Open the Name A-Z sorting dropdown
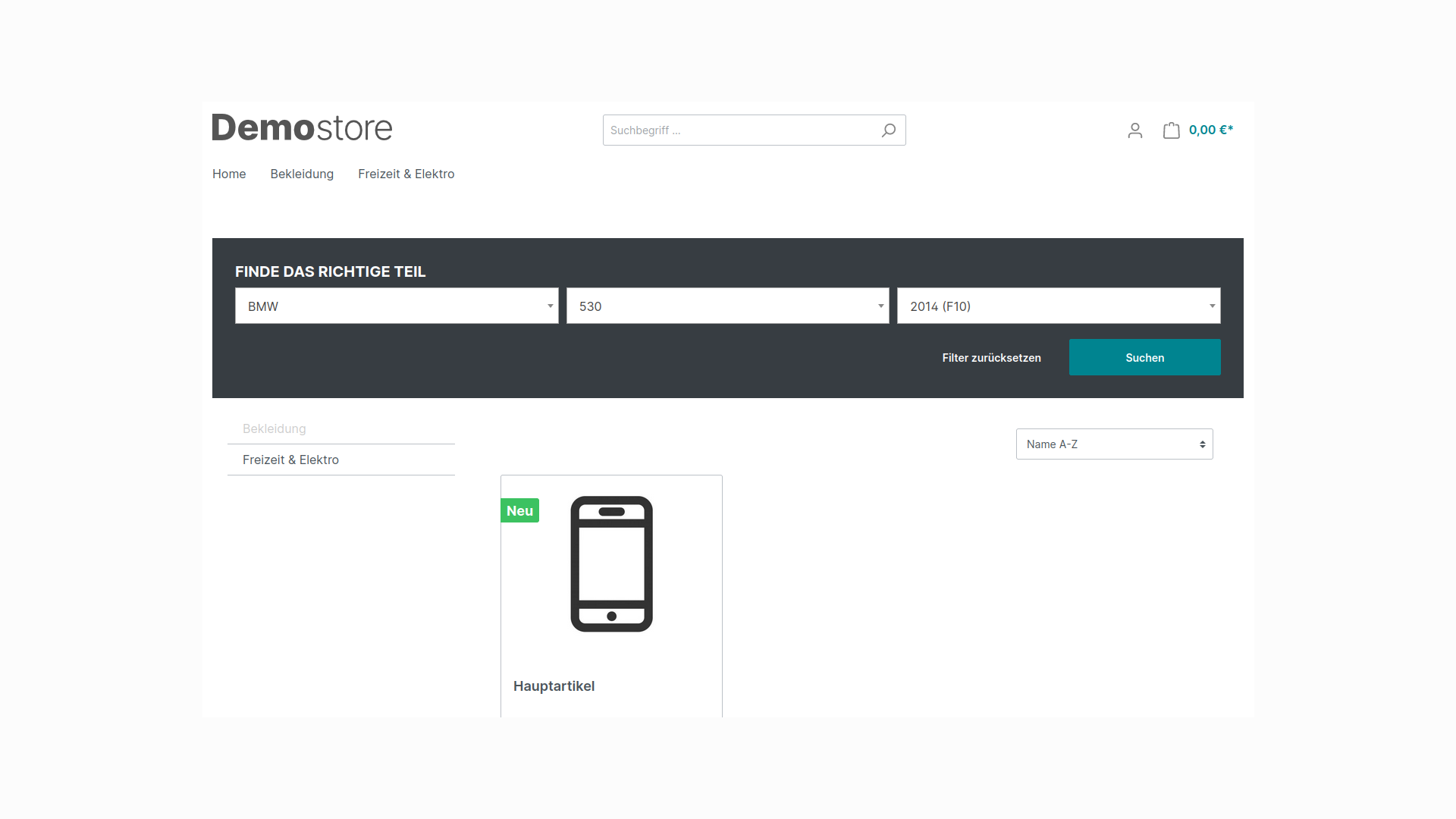 click(1114, 444)
